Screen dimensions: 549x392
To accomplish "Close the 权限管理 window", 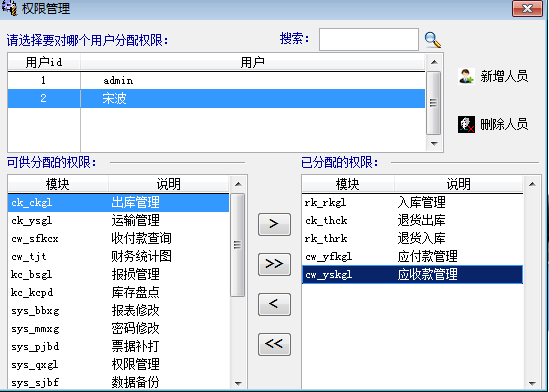I will pos(527,8).
